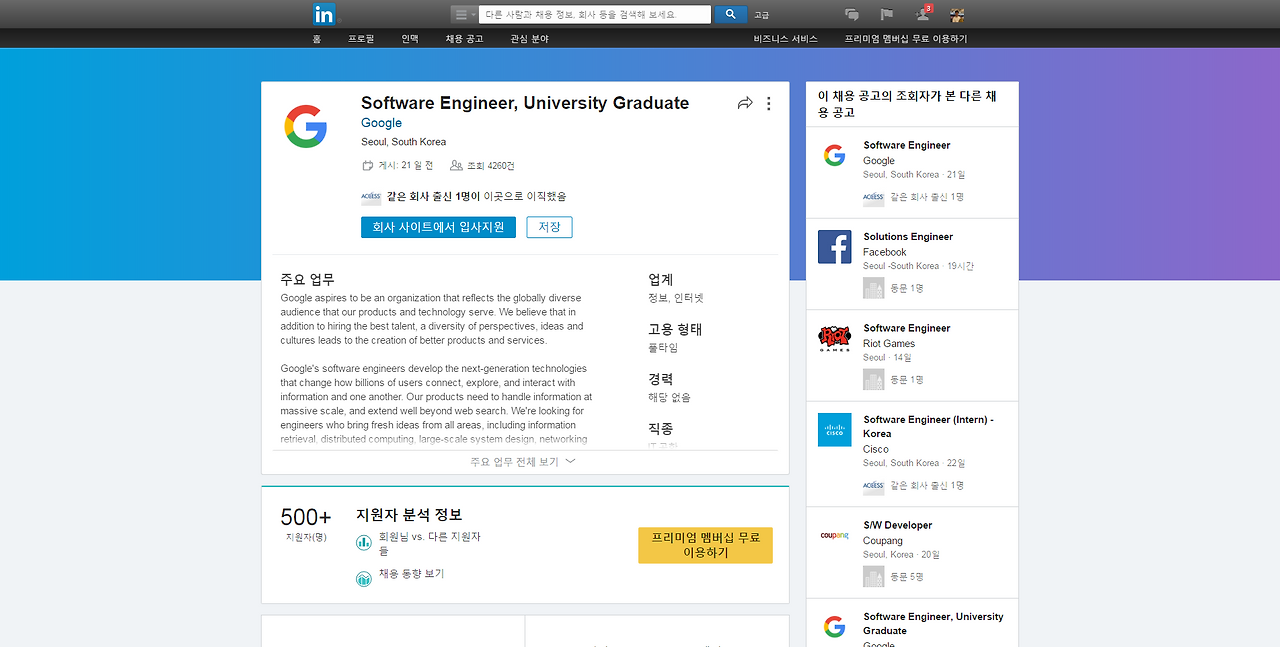The image size is (1280, 647).
Task: Select the Google logo on the job posting
Action: point(306,127)
